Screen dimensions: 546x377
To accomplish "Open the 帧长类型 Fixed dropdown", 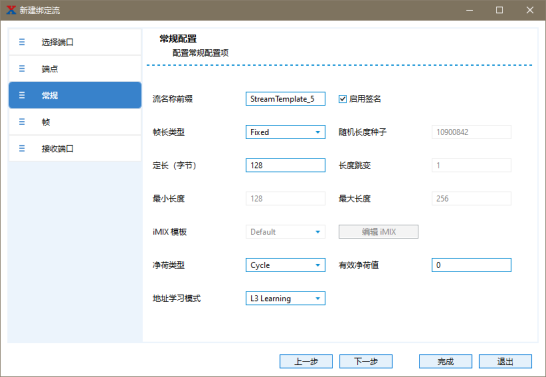I will pos(286,132).
